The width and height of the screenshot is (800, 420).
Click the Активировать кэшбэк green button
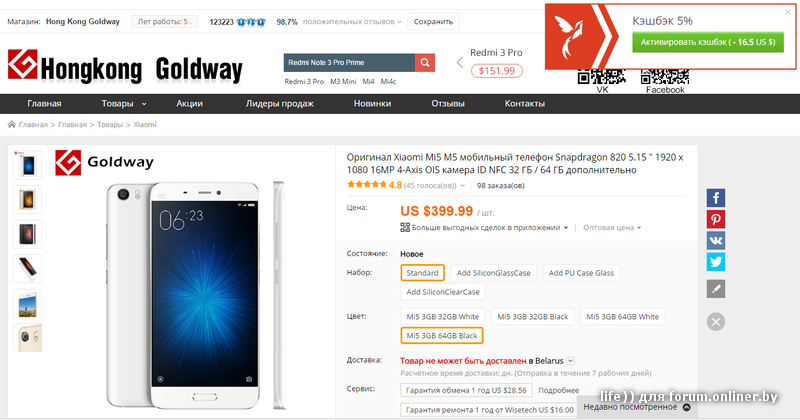(x=708, y=42)
